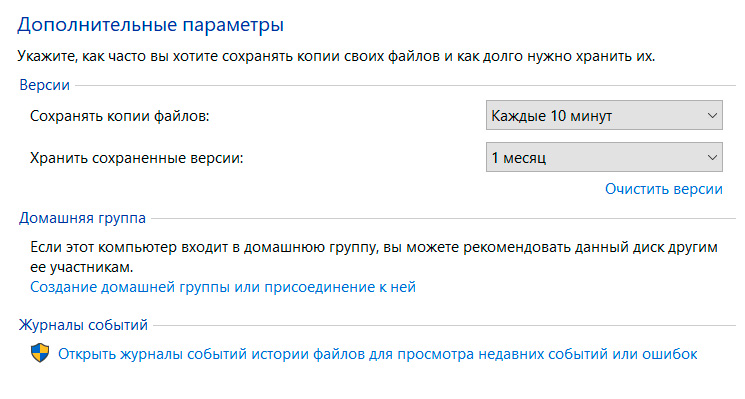Image resolution: width=745 pixels, height=399 pixels.
Task: Click the "Хранить сохраненные версии:" label
Action: 137,158
